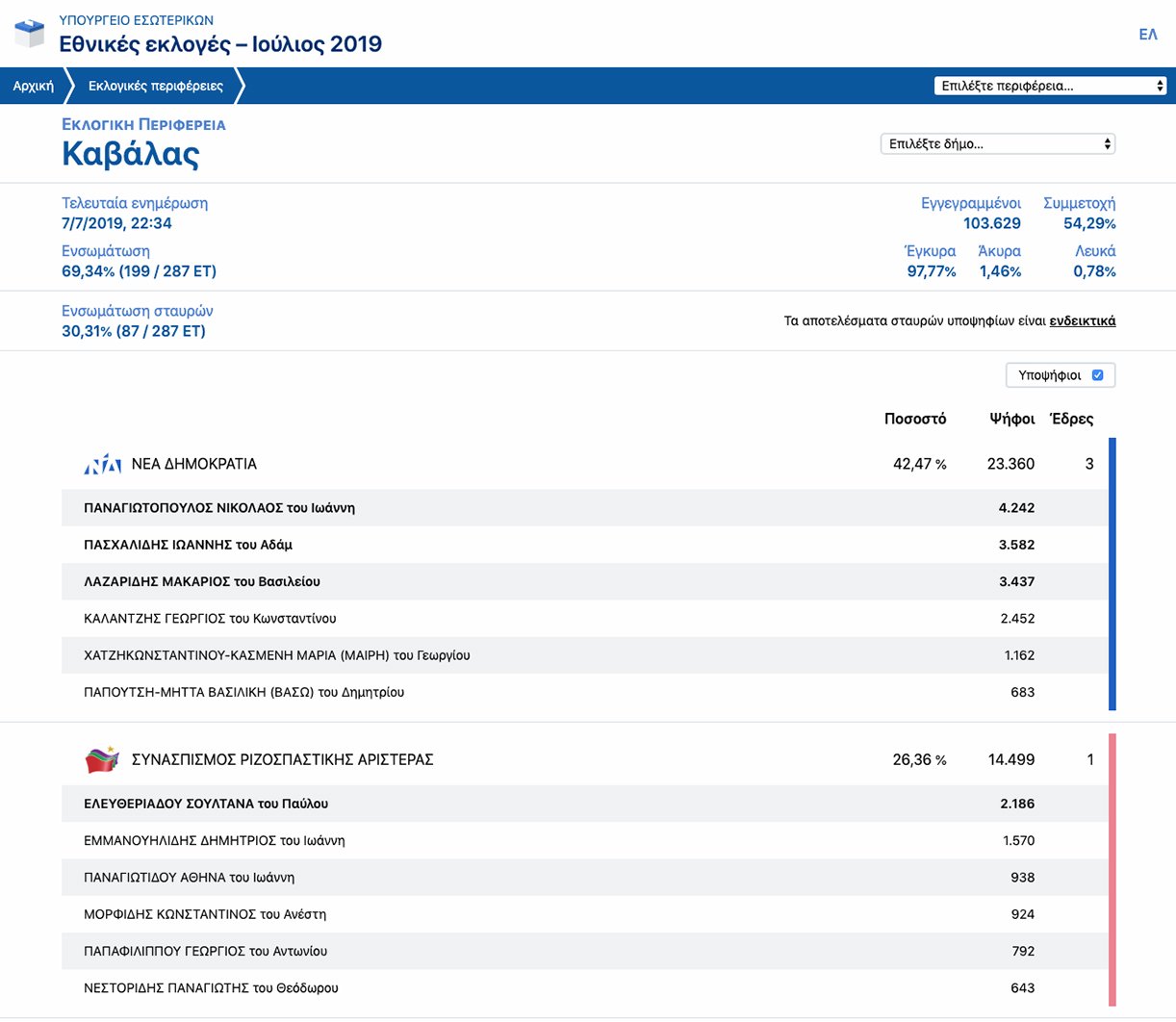Click candidate ΜΟΡΦΙΔΗΣ ΚΩΝΣΤΑΝΤΙΝΟΣ row
1176x1022 pixels.
click(585, 914)
